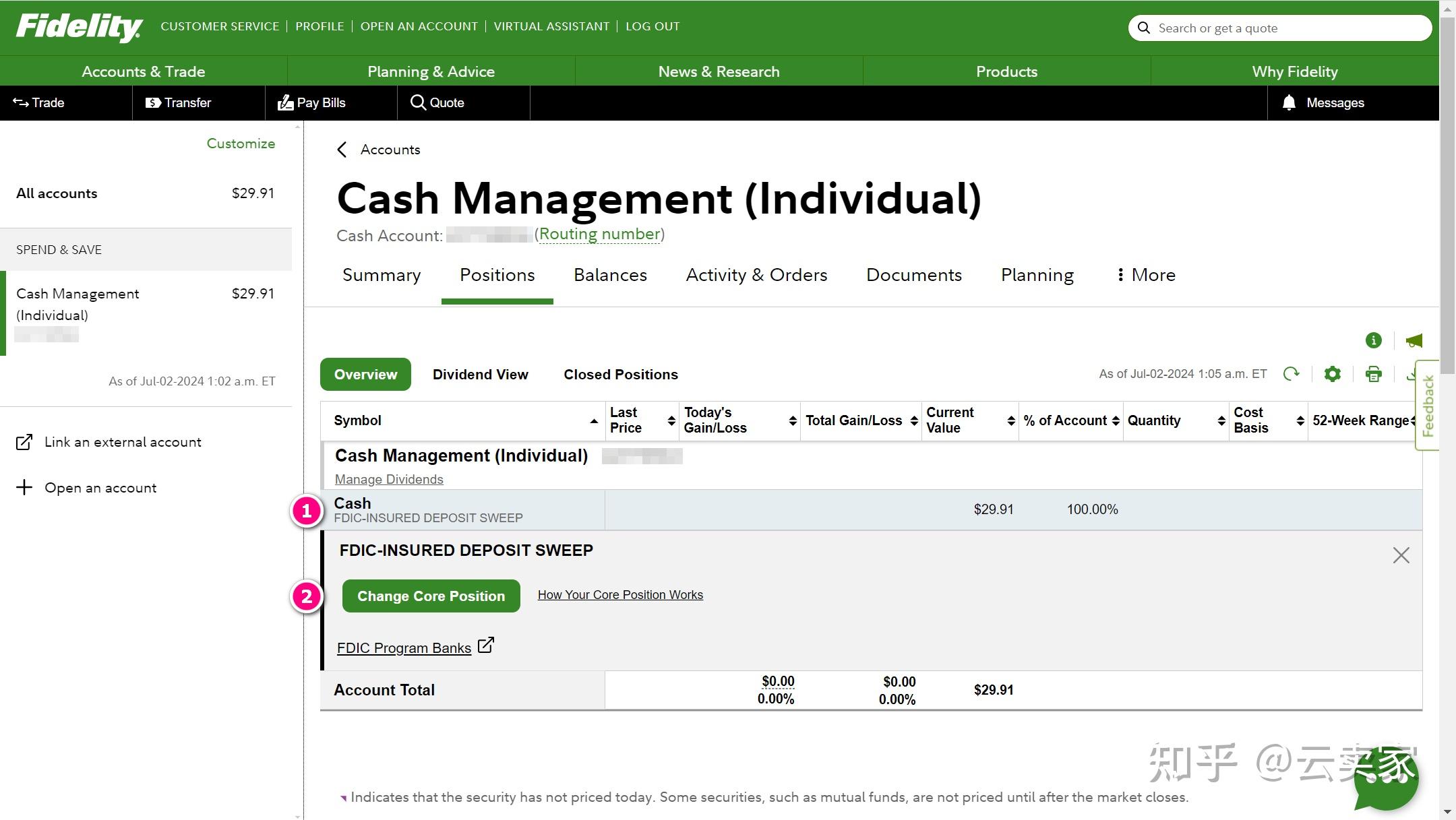This screenshot has width=1456, height=820.
Task: Click the Change Core Position button
Action: 431,596
